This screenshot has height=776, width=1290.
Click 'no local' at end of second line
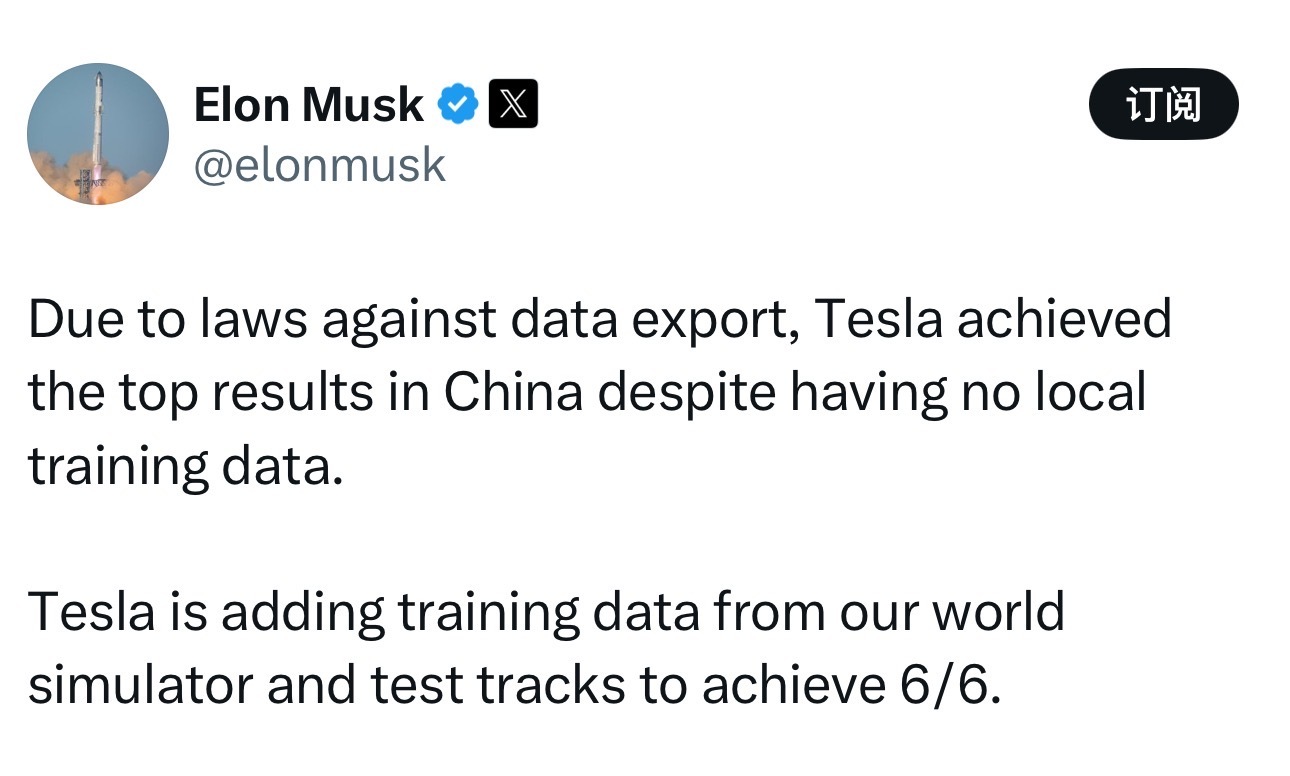point(1053,393)
